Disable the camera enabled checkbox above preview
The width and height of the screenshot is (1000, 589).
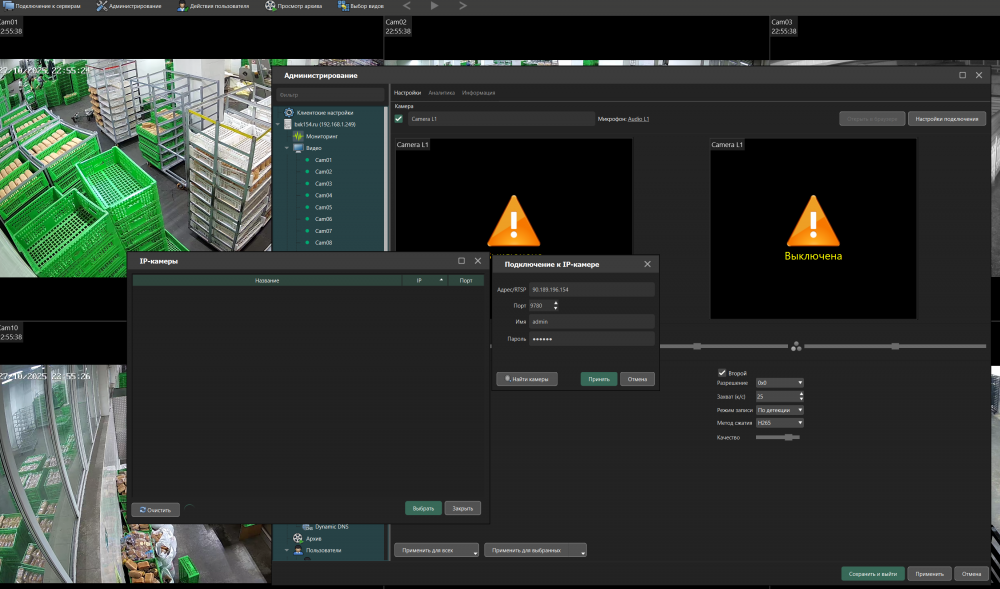(397, 117)
